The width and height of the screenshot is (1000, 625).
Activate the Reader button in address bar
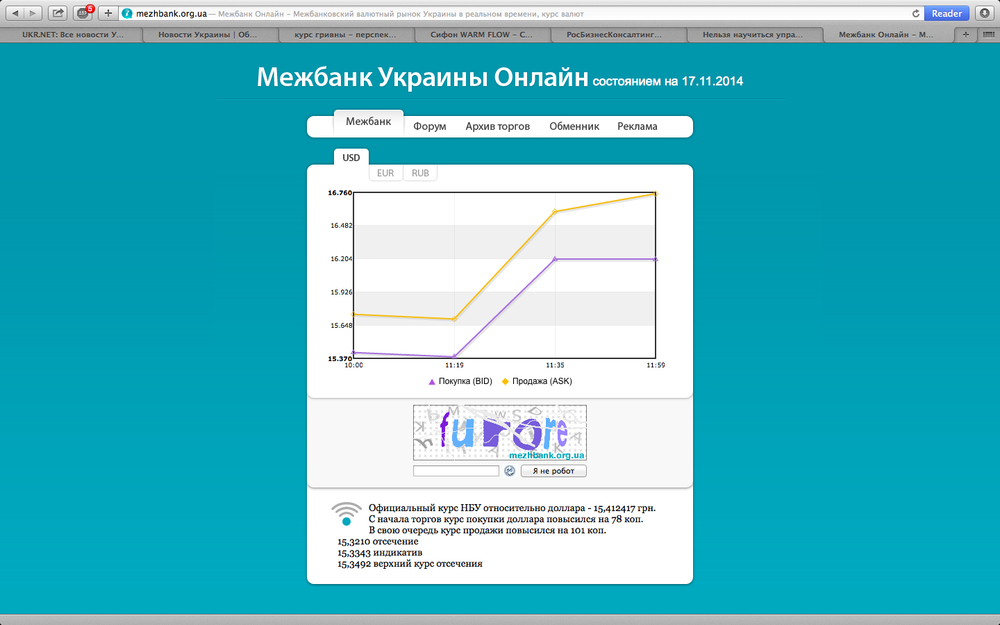[946, 13]
